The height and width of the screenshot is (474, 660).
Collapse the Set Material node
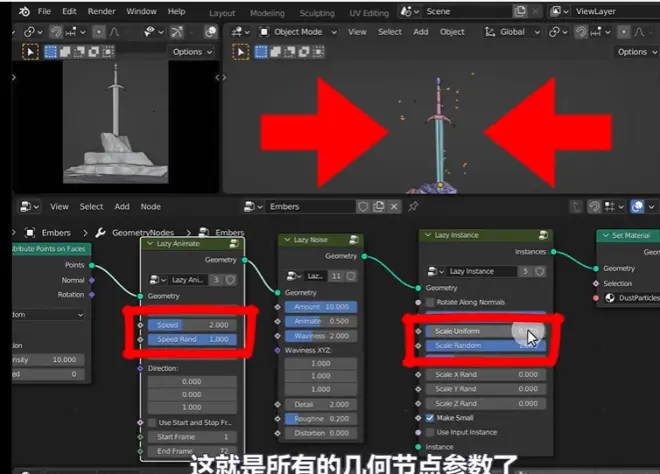click(x=606, y=235)
